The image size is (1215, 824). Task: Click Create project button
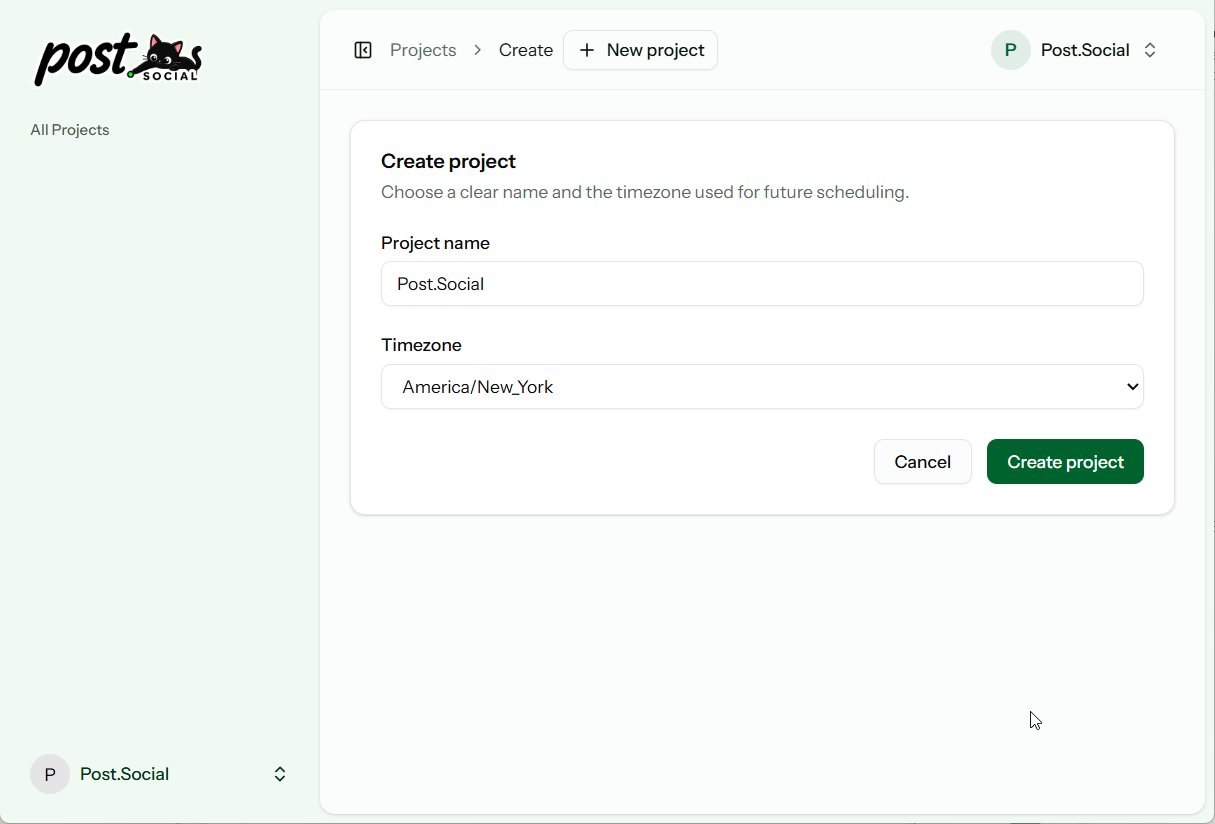[1065, 462]
